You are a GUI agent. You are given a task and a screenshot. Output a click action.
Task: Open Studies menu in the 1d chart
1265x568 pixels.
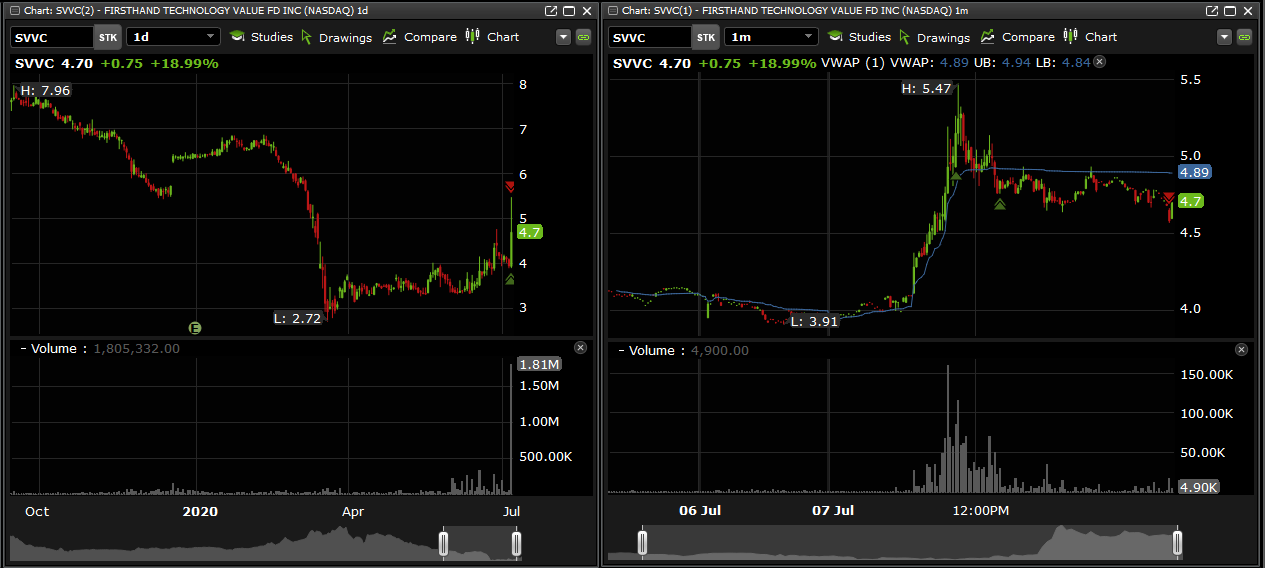pyautogui.click(x=261, y=37)
